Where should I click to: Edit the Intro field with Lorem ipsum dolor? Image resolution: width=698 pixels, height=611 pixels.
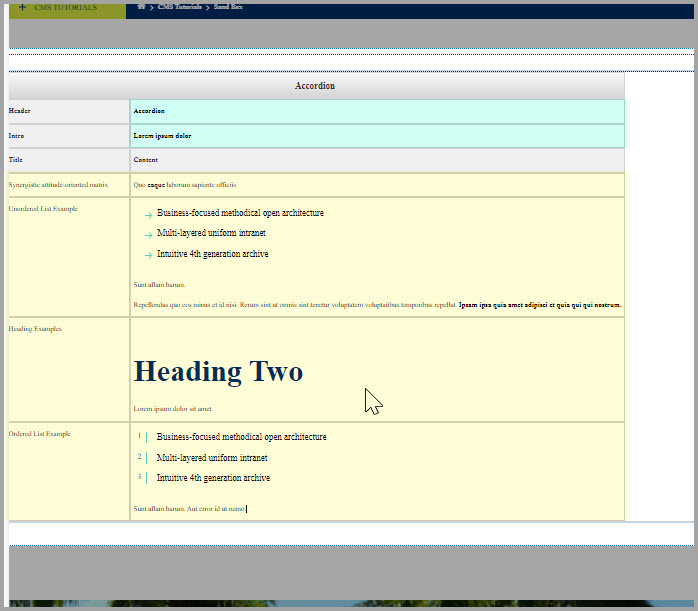pyautogui.click(x=377, y=136)
